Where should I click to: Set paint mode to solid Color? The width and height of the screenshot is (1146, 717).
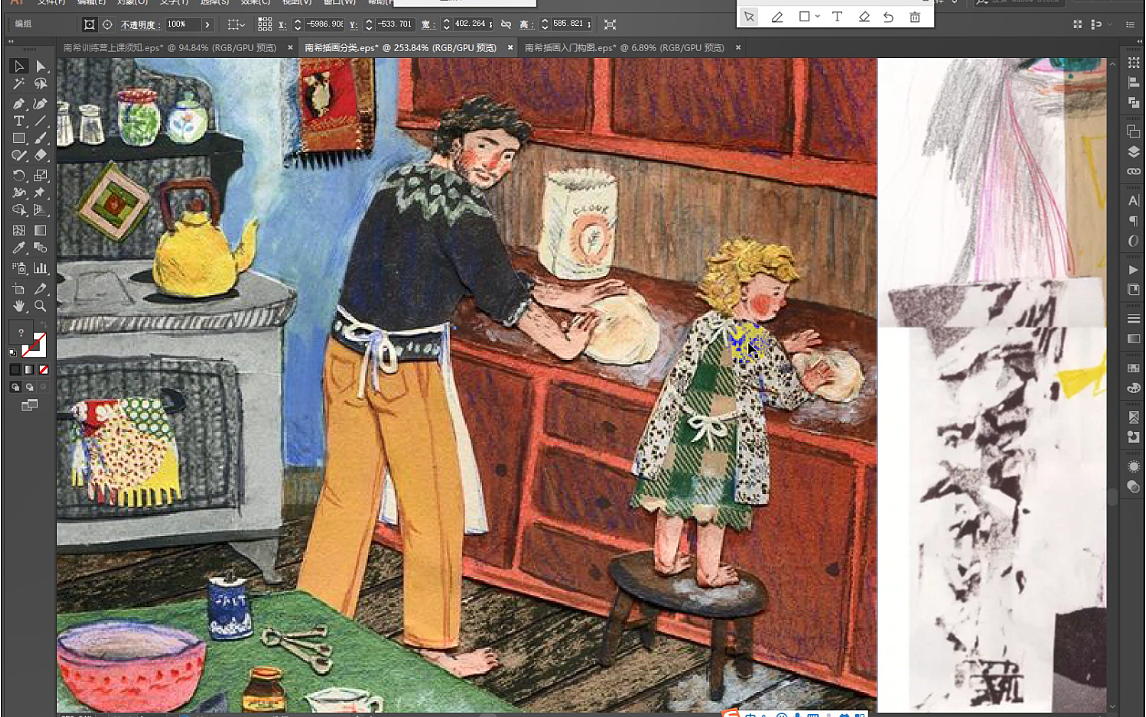point(15,370)
